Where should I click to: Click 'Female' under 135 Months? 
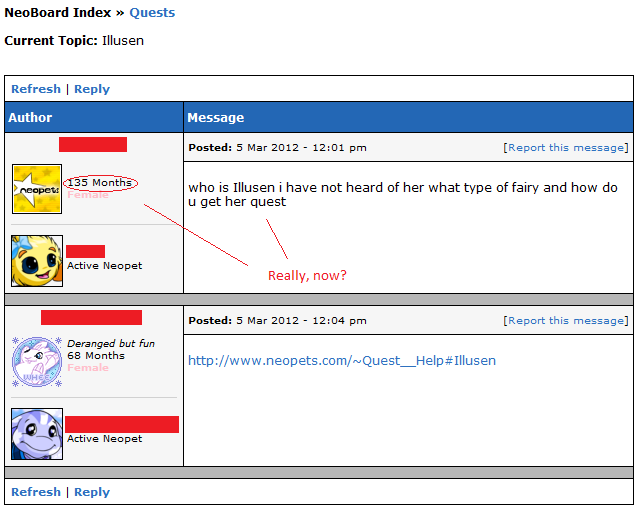(88, 195)
